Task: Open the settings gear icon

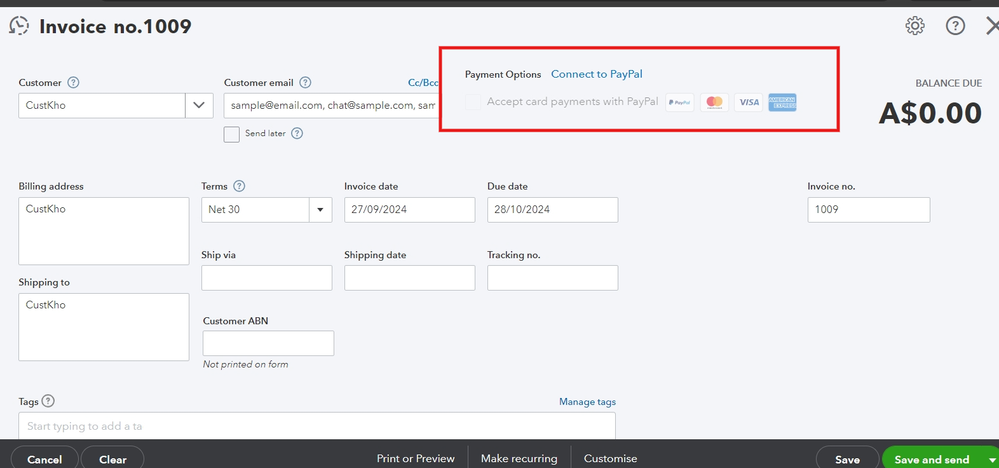Action: 915,26
